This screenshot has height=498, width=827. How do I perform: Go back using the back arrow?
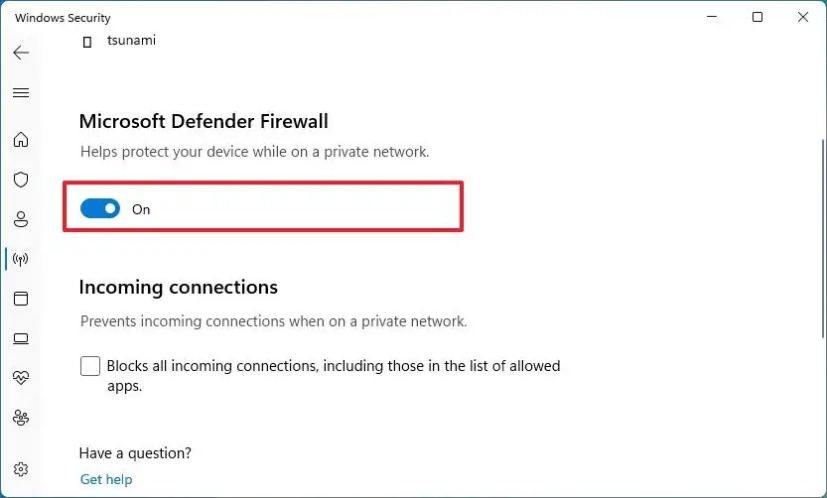21,53
